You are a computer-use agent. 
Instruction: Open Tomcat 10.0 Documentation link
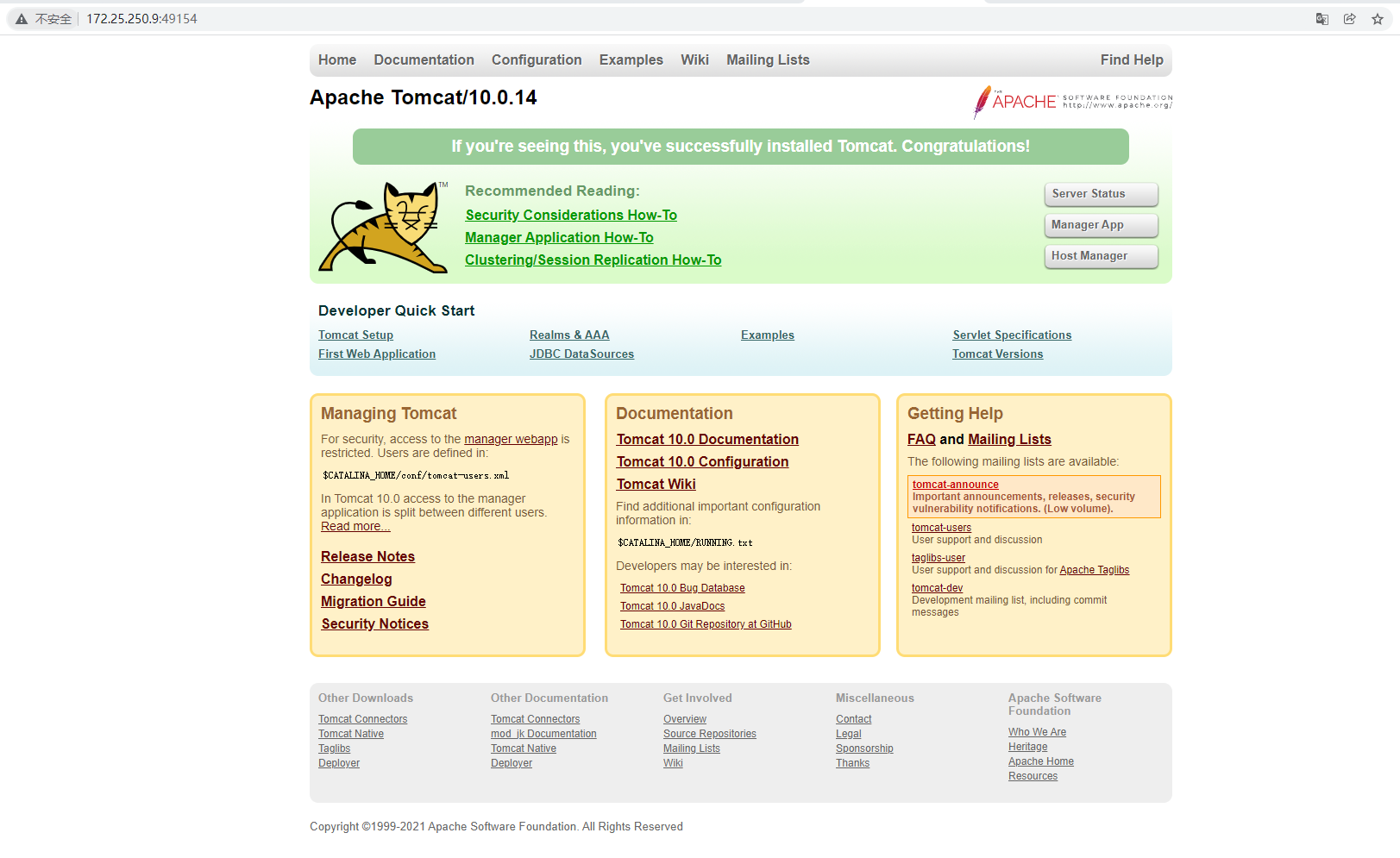707,440
